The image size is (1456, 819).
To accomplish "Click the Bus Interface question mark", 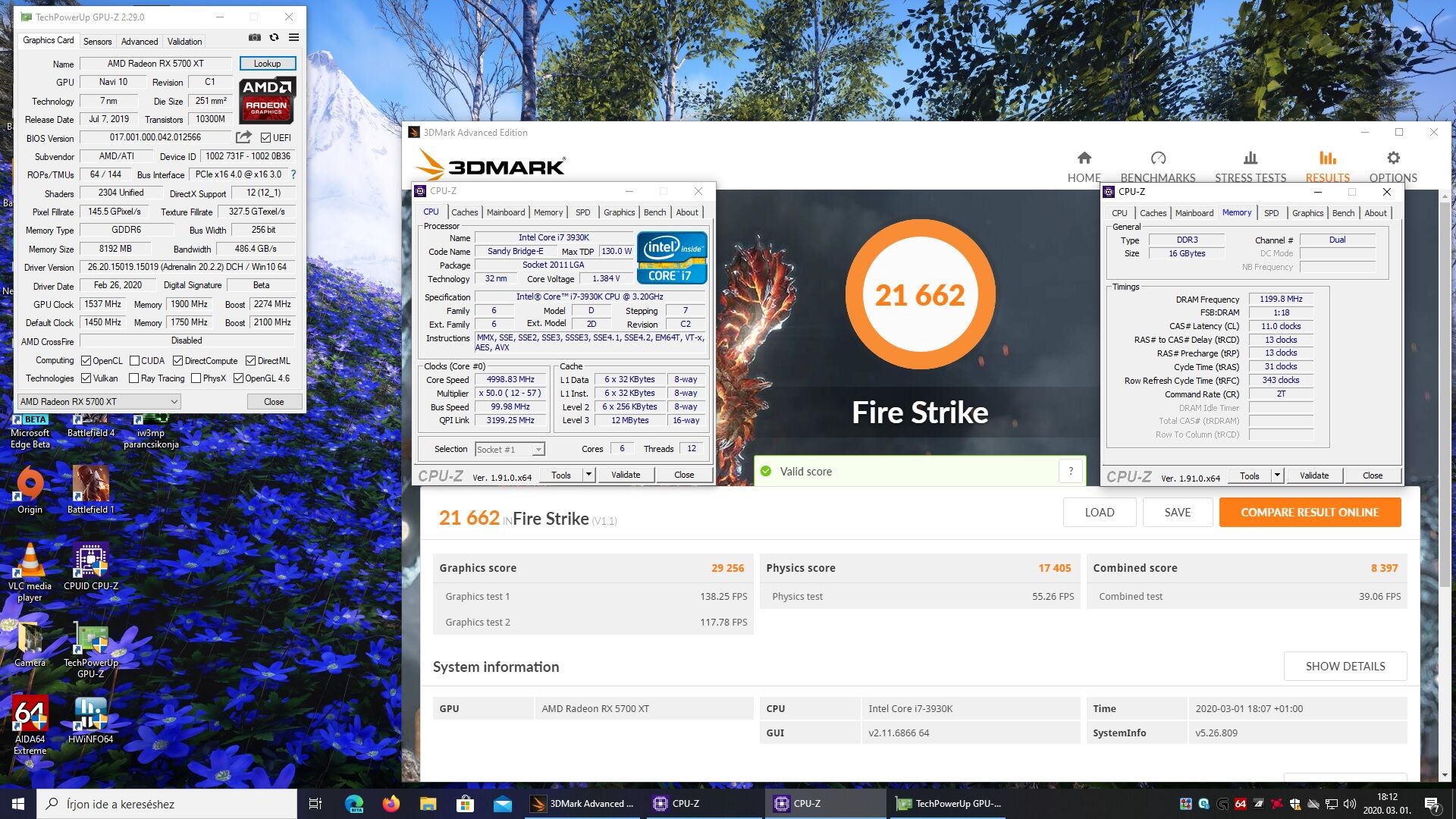I will pos(293,174).
